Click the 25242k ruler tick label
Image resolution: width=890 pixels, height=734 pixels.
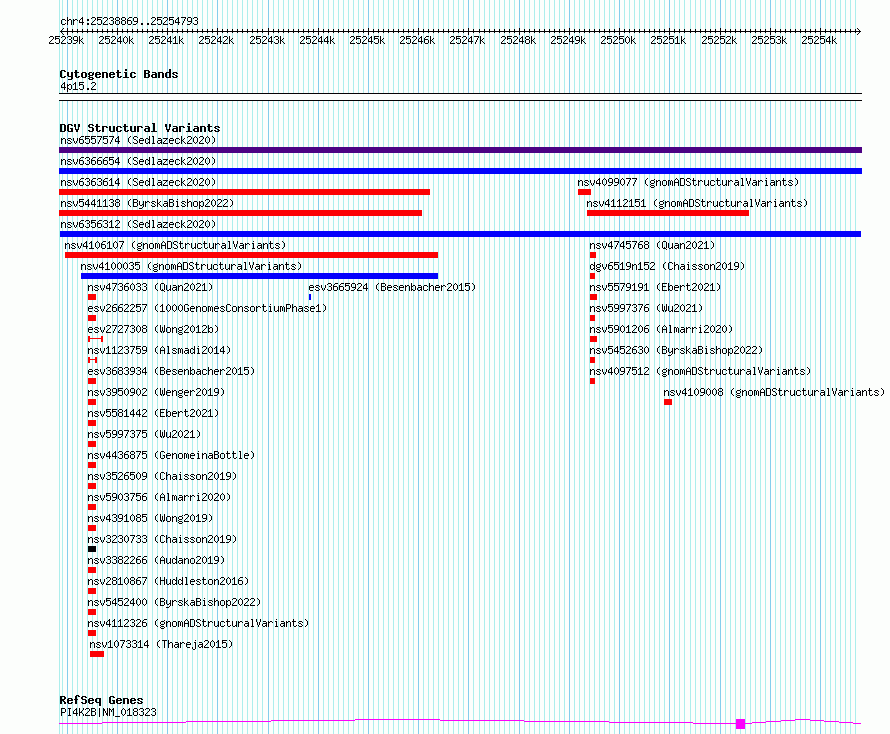(x=216, y=40)
